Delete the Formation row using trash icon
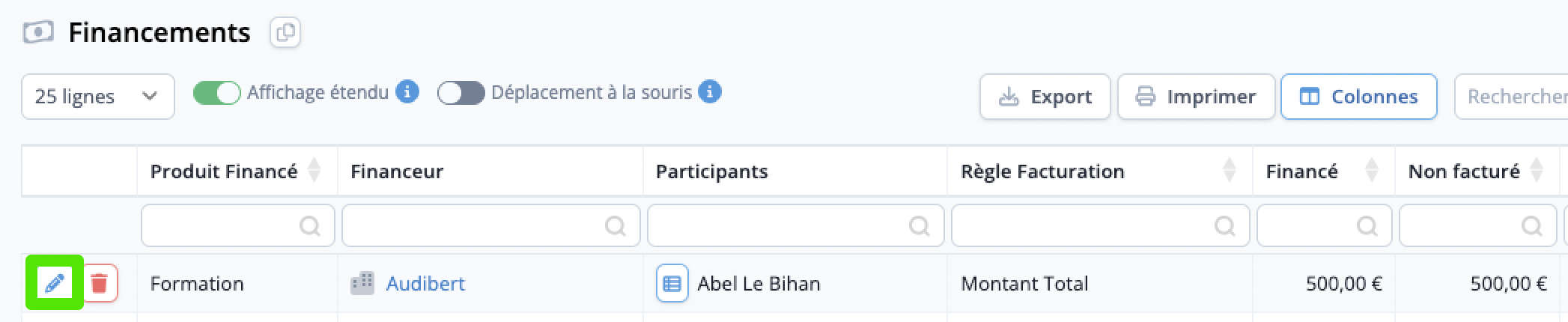This screenshot has width=1568, height=322. (100, 283)
